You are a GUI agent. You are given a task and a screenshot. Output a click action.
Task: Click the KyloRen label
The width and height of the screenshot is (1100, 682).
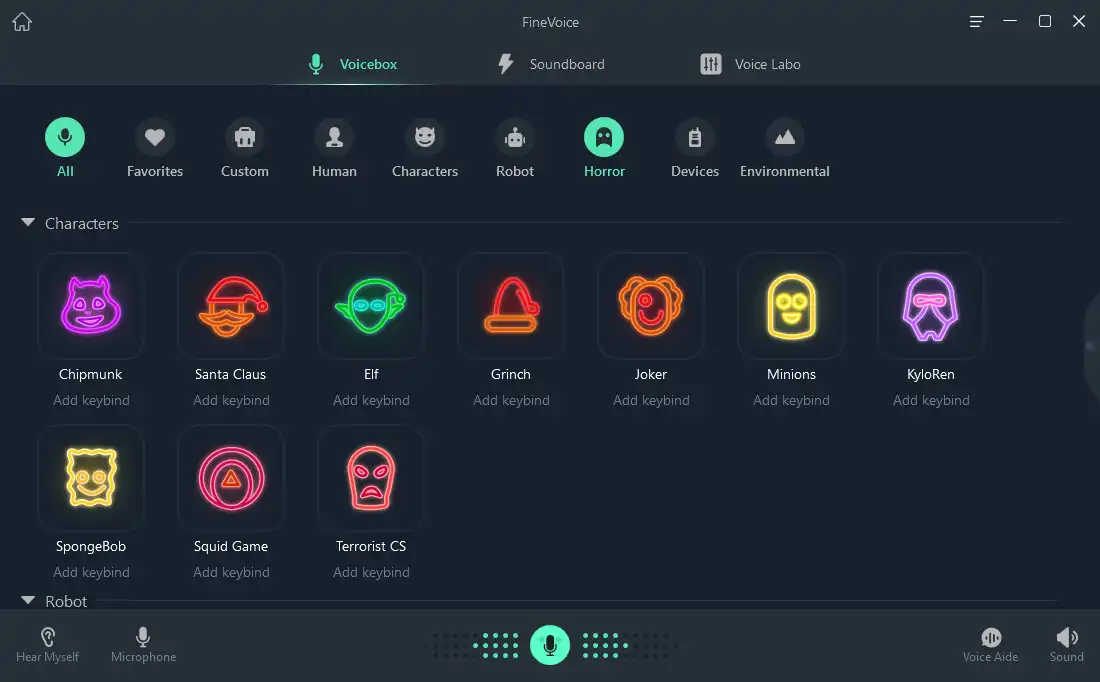930,374
